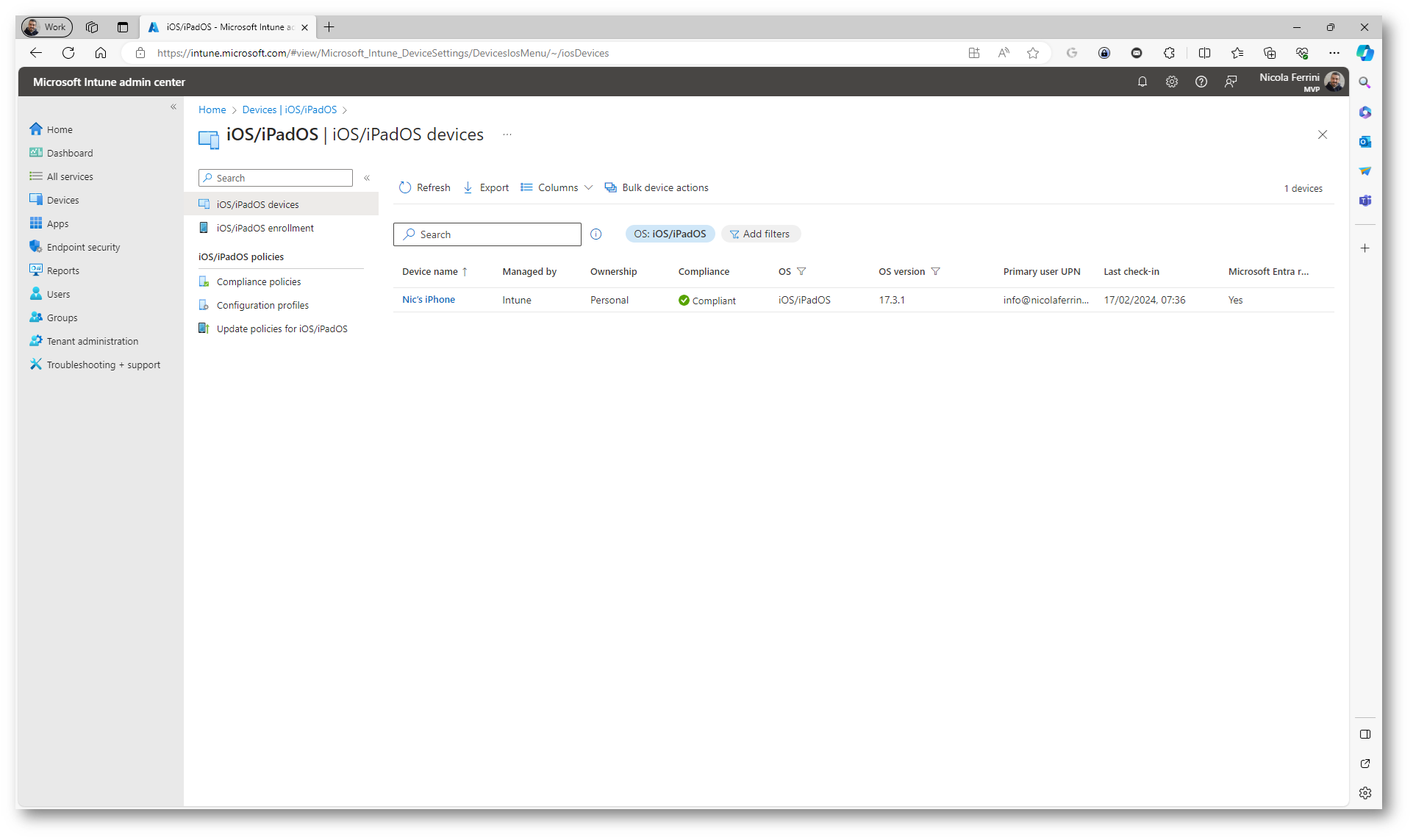
Task: Export the device list
Action: (x=486, y=187)
